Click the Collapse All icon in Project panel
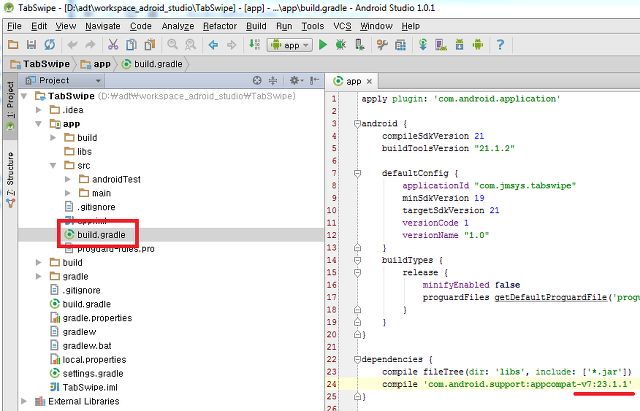Screen dimensions: 640x411 (x=273, y=80)
